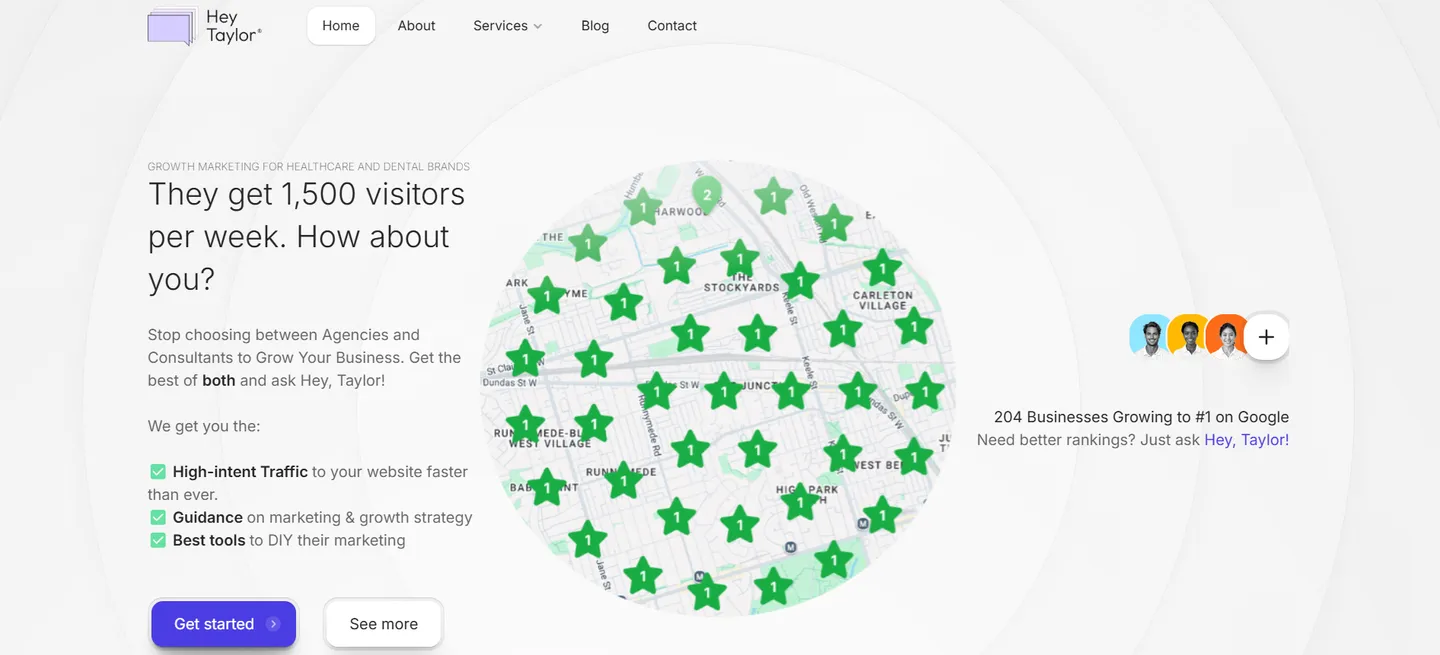The image size is (1440, 655).
Task: Click 'GROWTH MARKETING FOR HEALTHCARE AND DENTAL BRANDS'
Action: (x=309, y=167)
